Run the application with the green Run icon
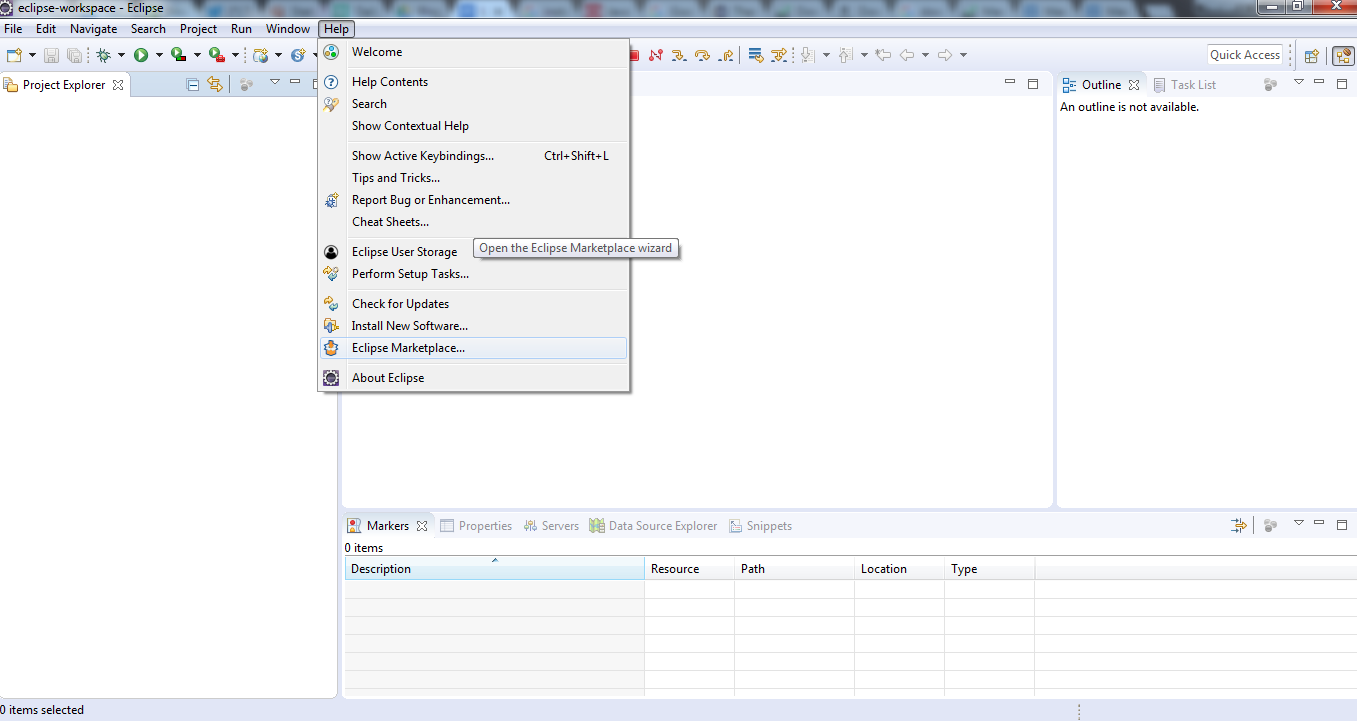1357x721 pixels. tap(142, 55)
